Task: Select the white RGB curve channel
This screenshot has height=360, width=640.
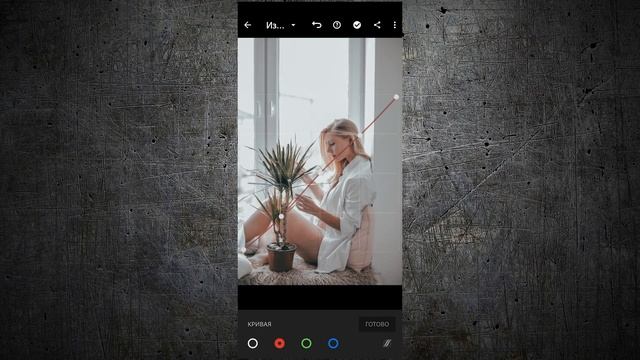Action: pyautogui.click(x=253, y=343)
